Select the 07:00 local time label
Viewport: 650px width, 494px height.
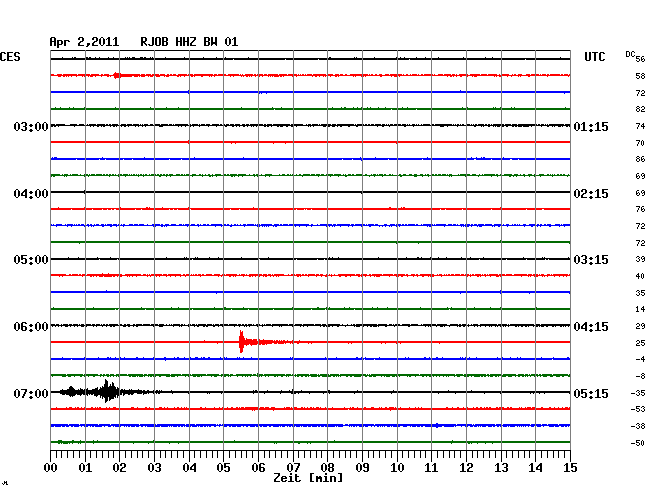point(31,393)
